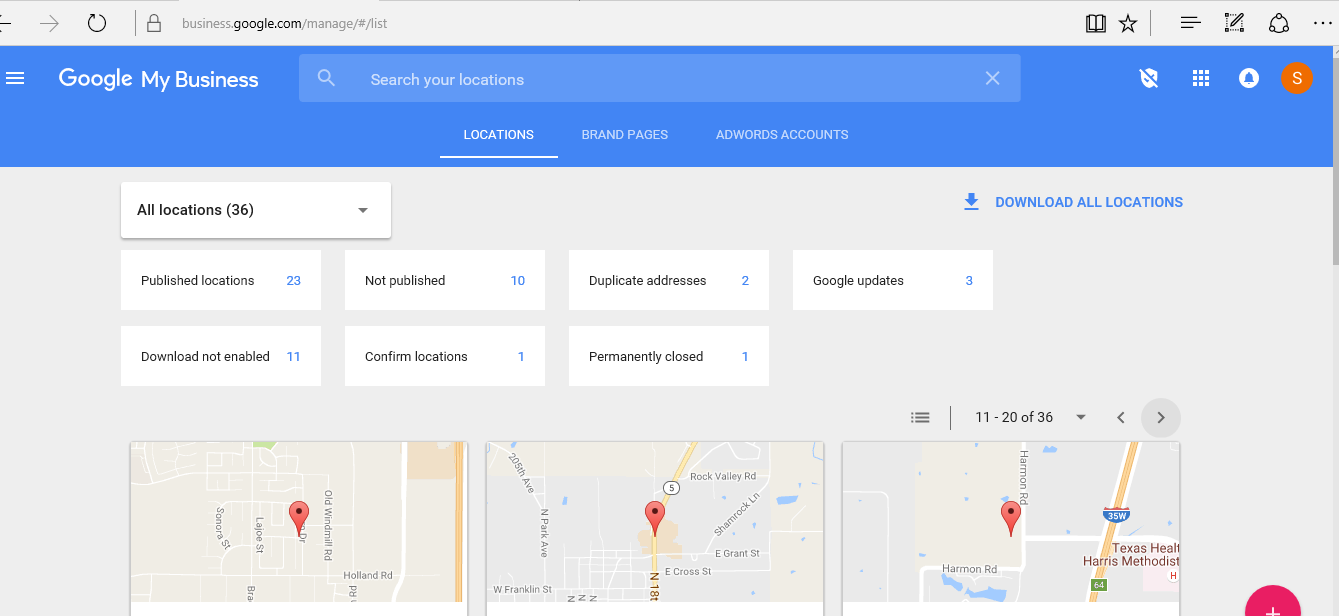Filter by Download not enabled
The height and width of the screenshot is (616, 1339).
(x=221, y=356)
